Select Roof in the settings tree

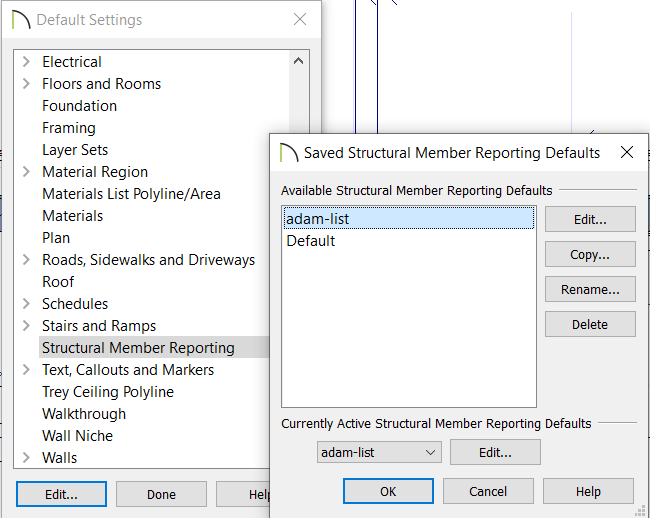pyautogui.click(x=58, y=282)
